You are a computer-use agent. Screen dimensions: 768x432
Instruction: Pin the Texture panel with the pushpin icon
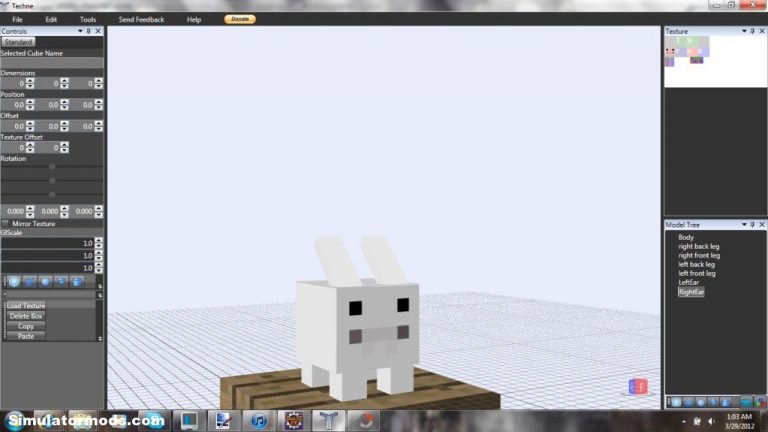pyautogui.click(x=752, y=32)
